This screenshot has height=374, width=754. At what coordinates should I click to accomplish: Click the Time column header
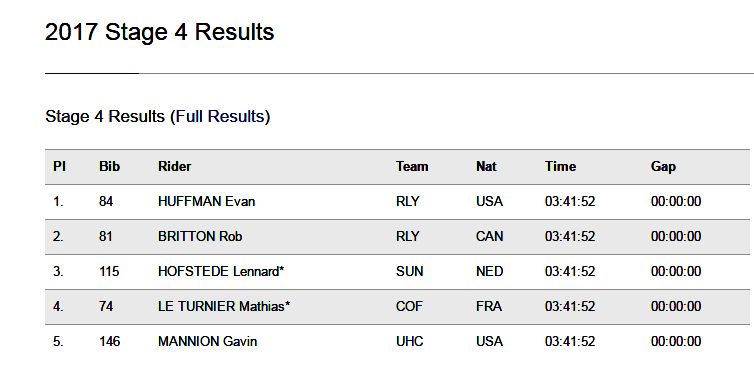click(x=560, y=166)
